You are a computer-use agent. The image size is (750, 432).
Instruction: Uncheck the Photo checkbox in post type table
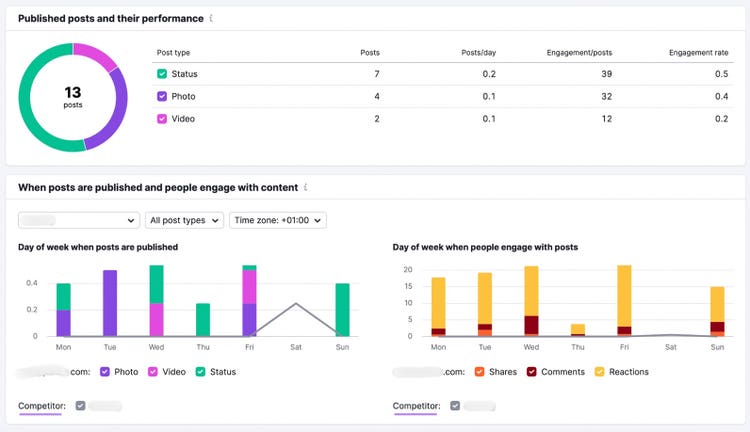point(162,96)
